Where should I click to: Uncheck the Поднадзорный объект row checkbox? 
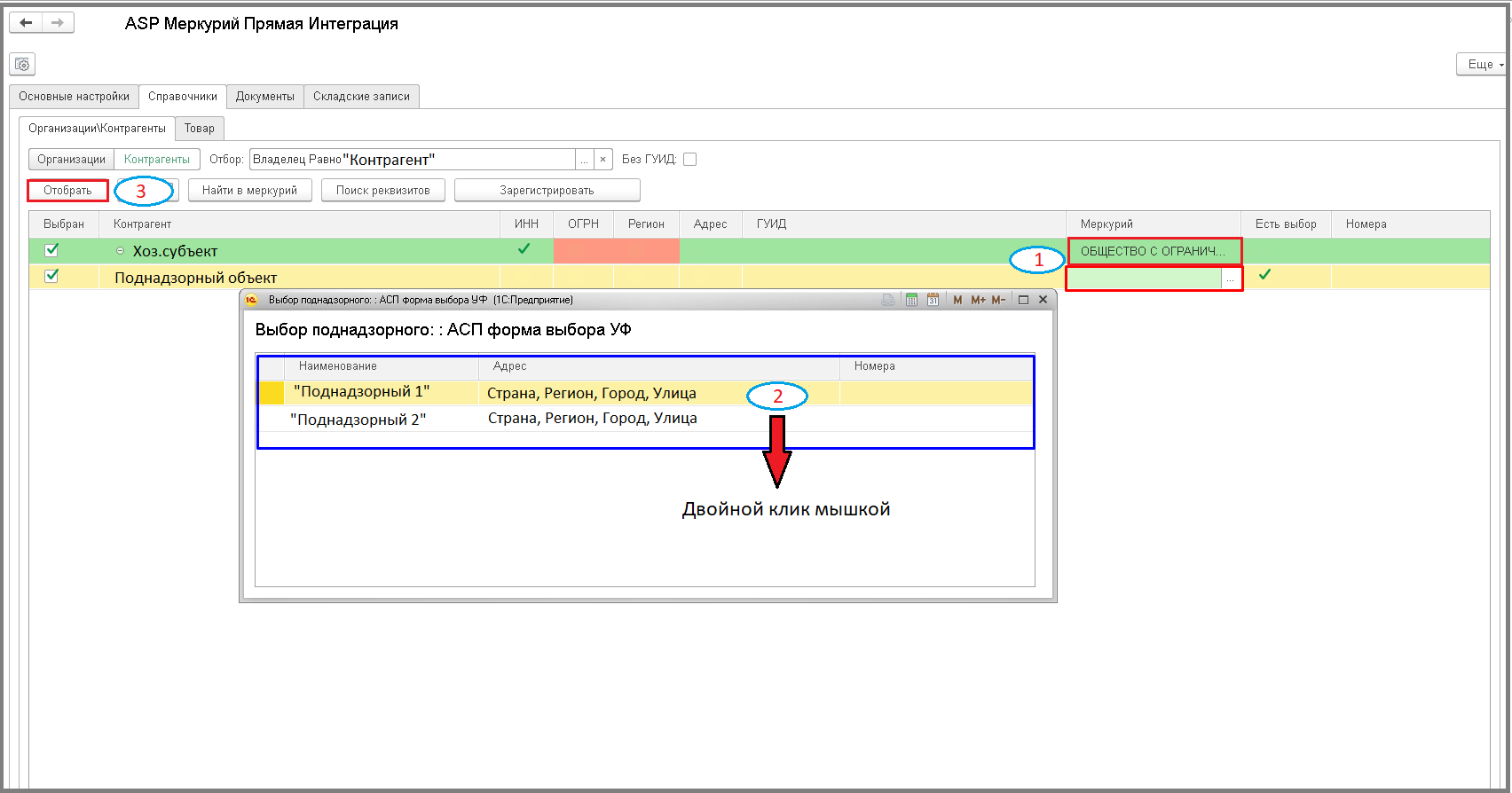tap(51, 276)
